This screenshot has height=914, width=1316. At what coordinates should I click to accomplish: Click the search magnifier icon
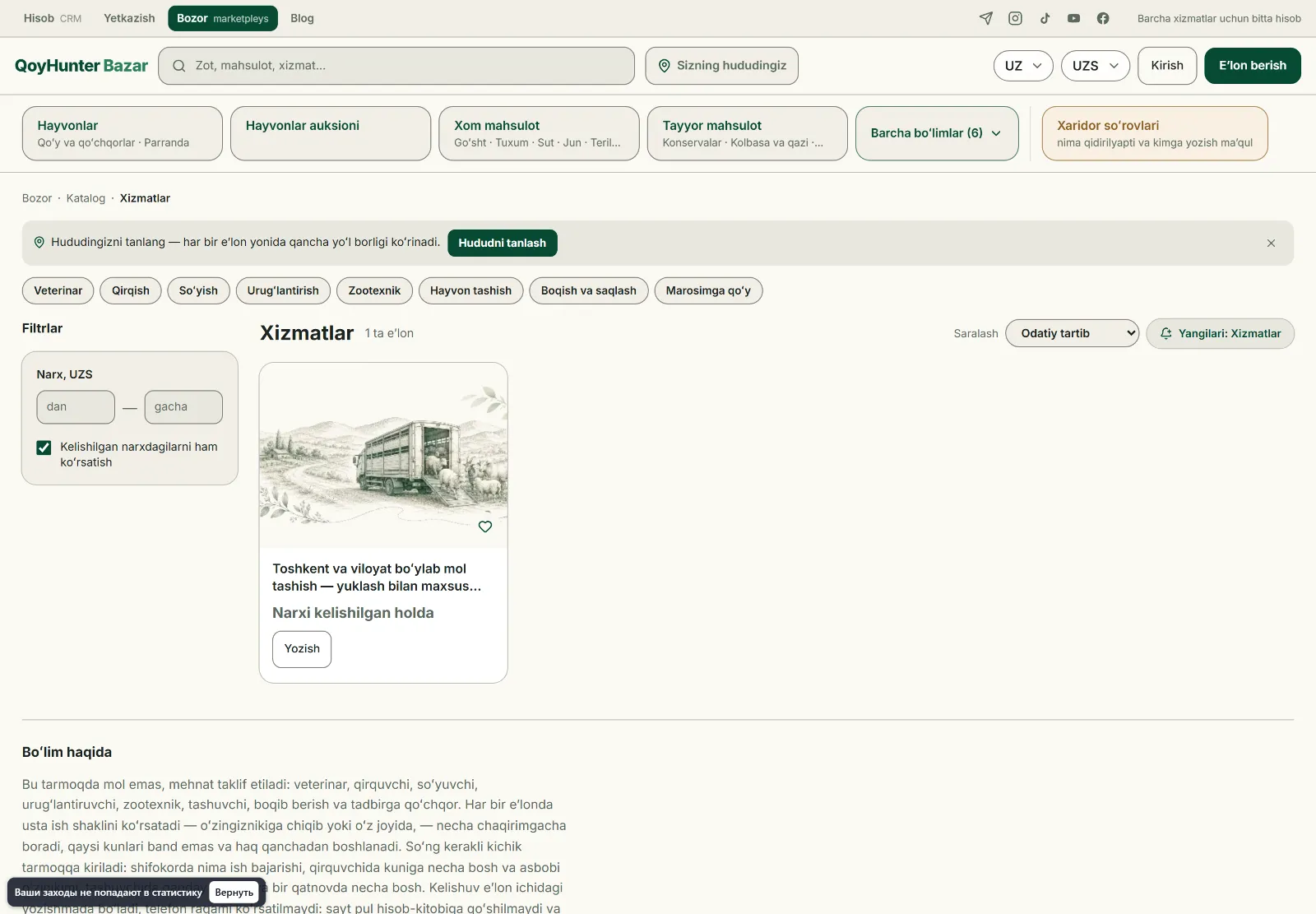click(178, 66)
